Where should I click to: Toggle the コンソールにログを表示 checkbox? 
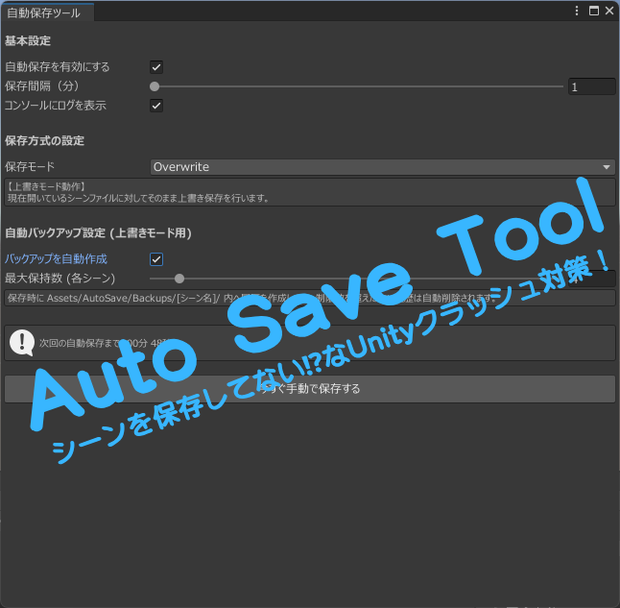[x=156, y=106]
